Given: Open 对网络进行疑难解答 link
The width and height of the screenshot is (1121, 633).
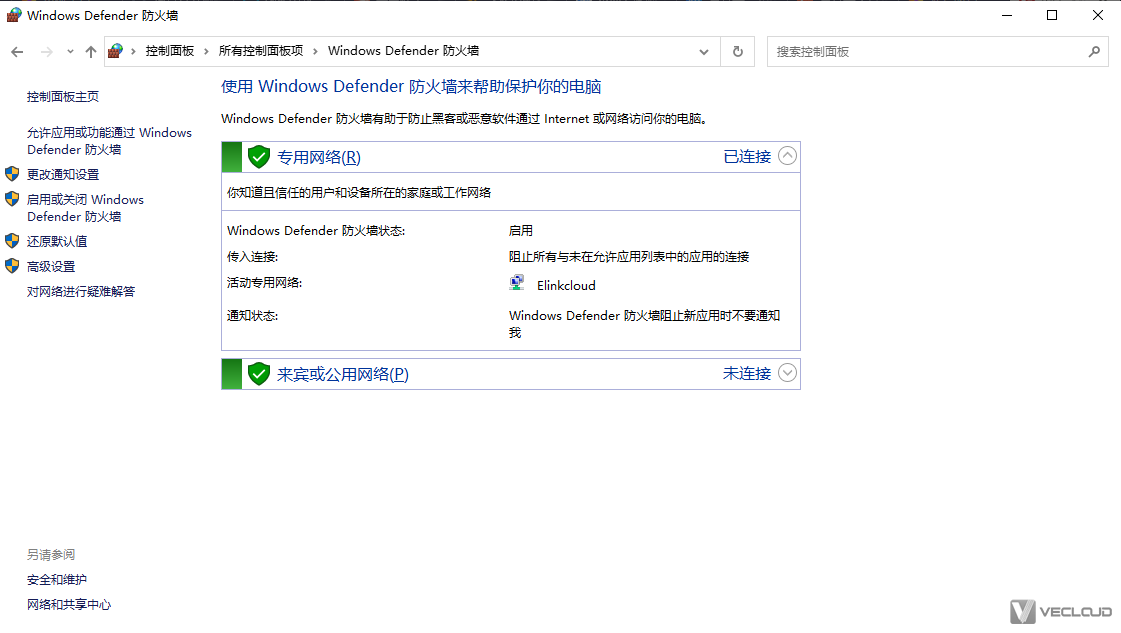Looking at the screenshot, I should (x=81, y=292).
